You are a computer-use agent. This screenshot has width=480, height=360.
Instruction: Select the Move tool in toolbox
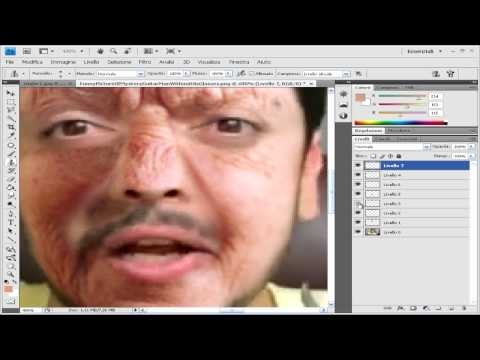tap(11, 92)
